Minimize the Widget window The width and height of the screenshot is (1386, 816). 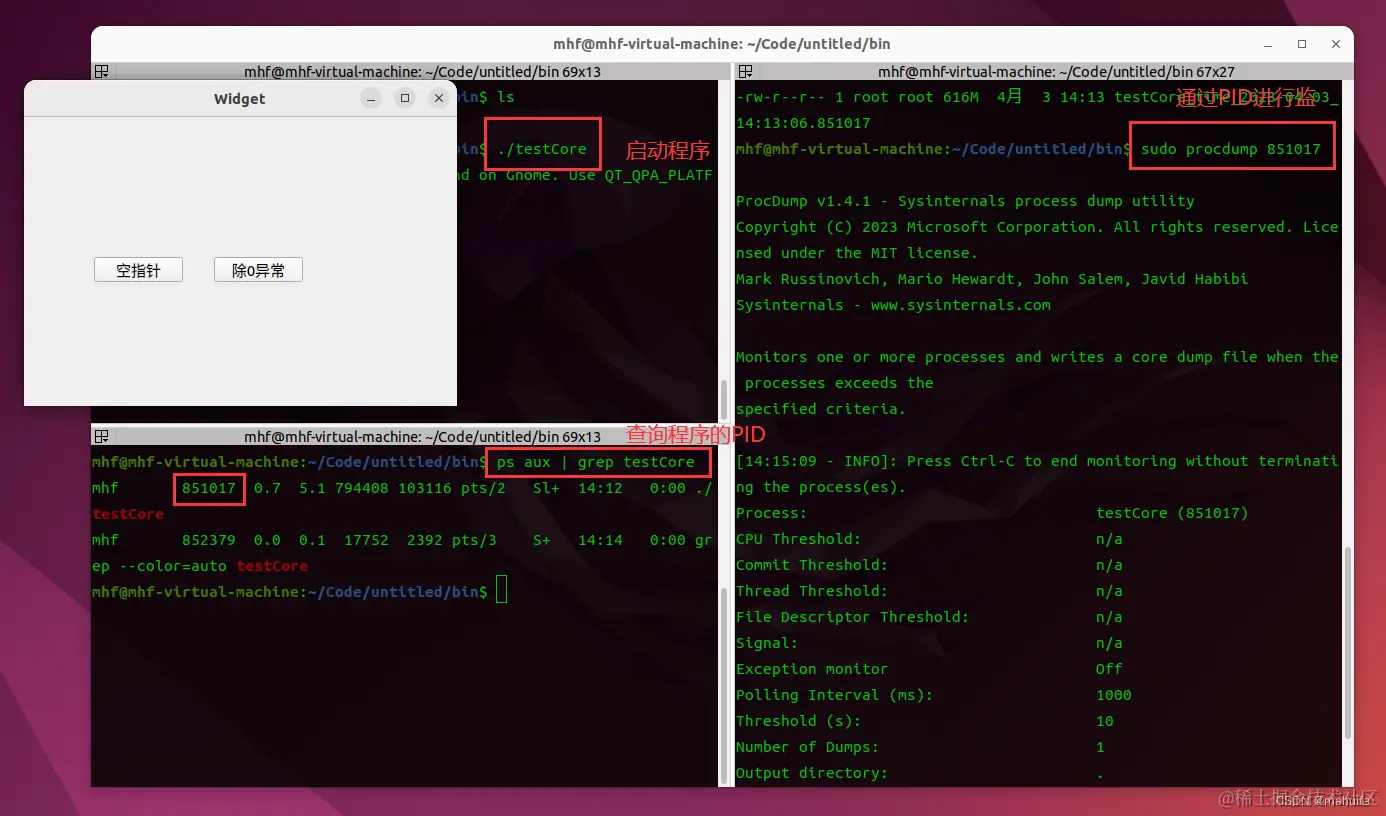pyautogui.click(x=371, y=98)
